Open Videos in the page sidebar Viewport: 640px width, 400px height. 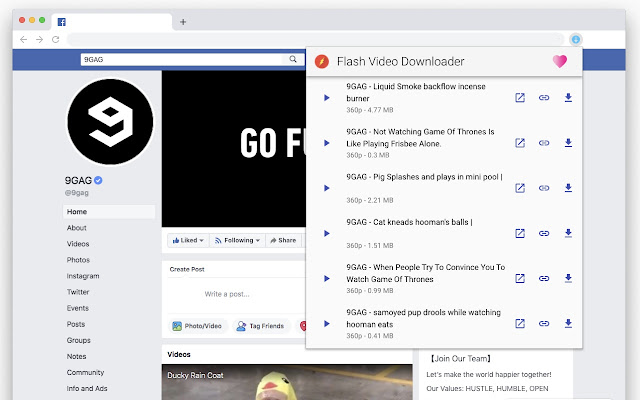tap(78, 243)
